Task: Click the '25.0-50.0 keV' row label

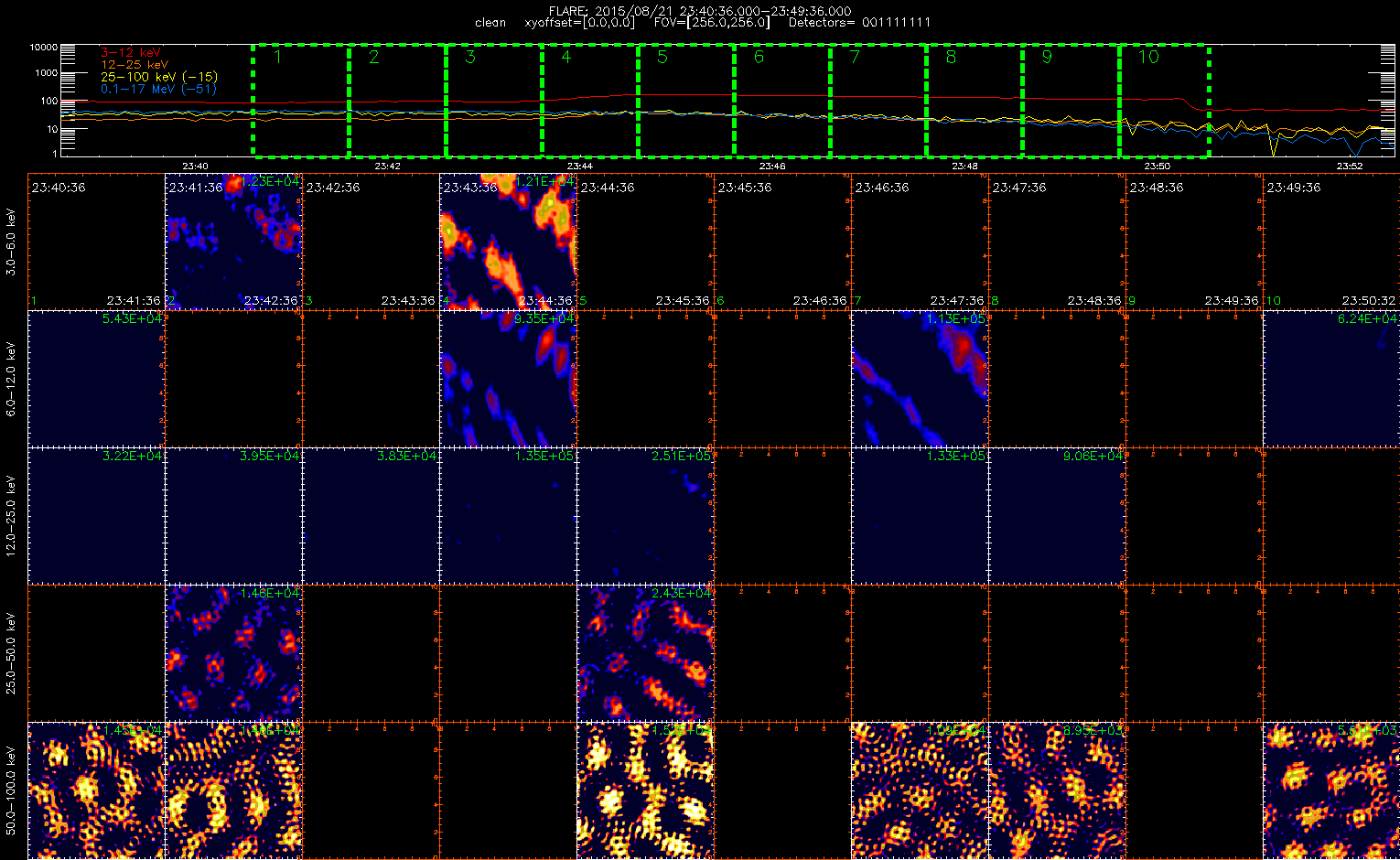Action: [11, 652]
